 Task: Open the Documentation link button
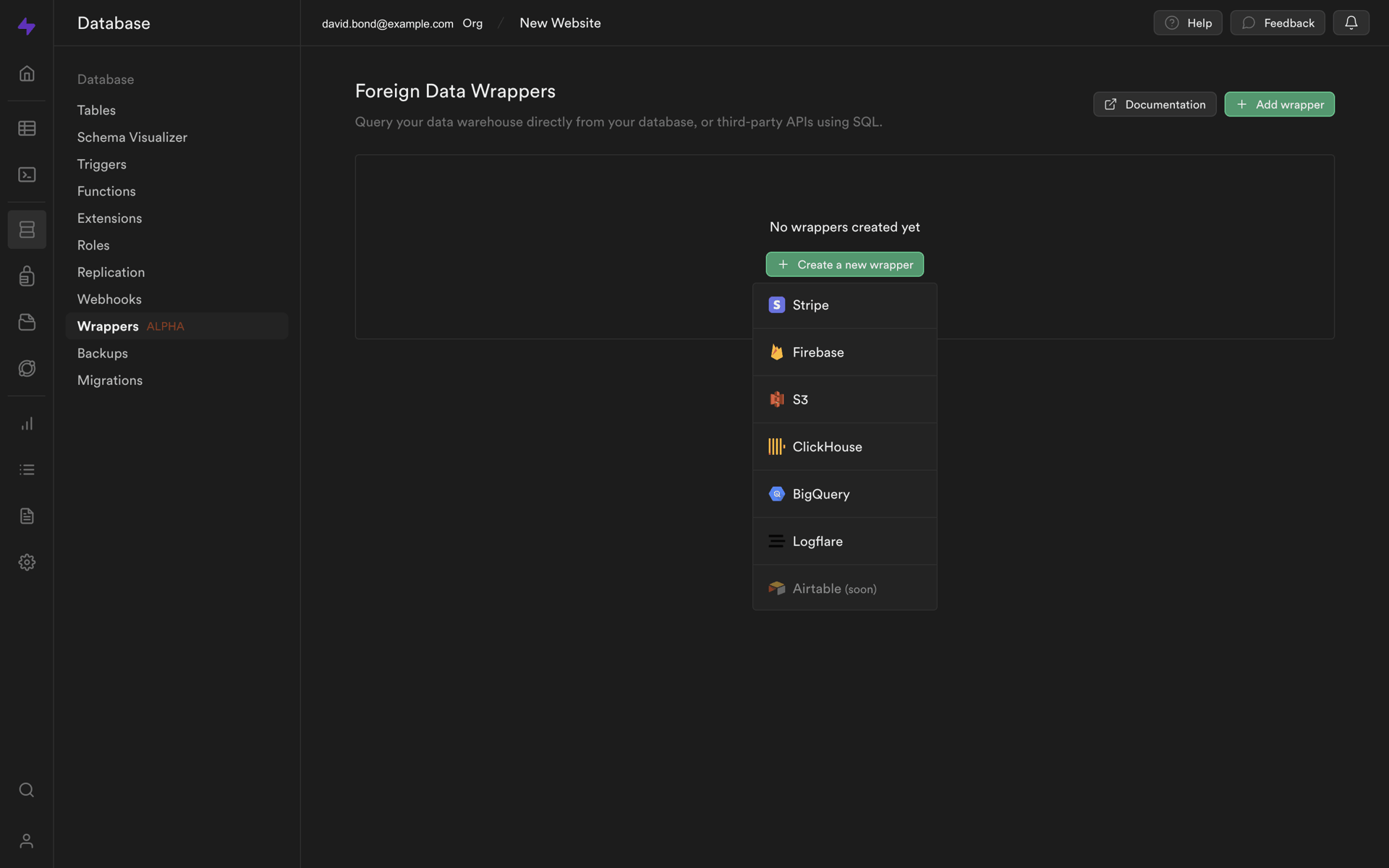pyautogui.click(x=1155, y=104)
